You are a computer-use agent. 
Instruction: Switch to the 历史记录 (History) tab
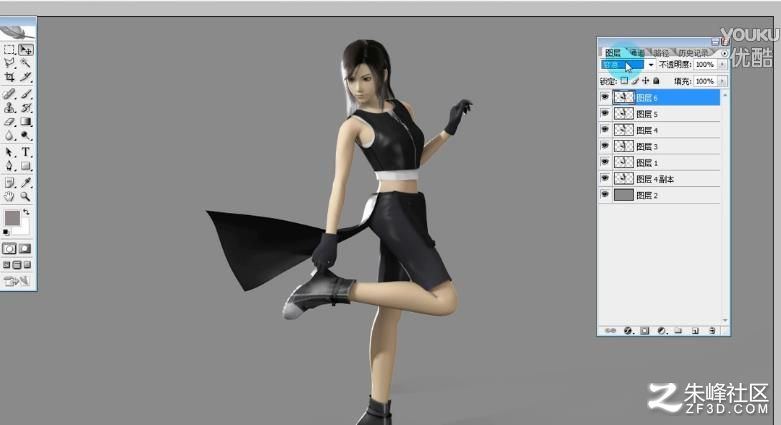coord(692,53)
